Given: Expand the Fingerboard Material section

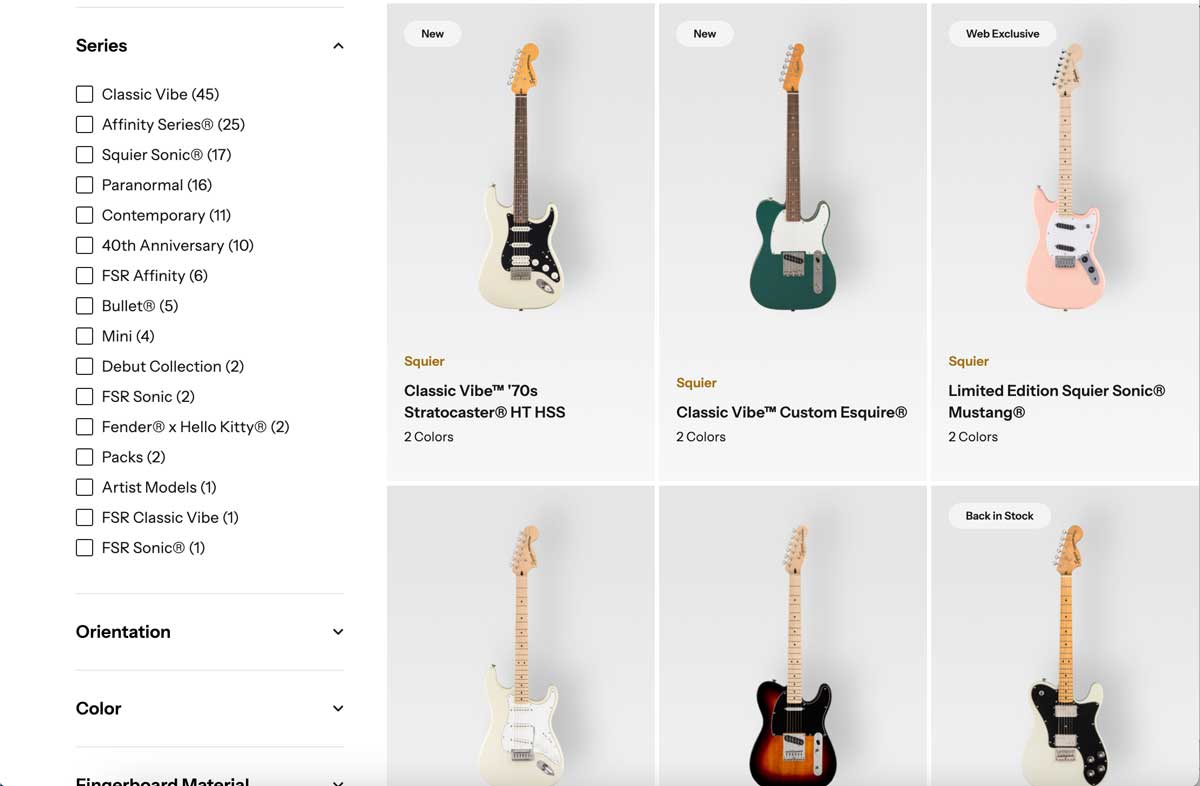Looking at the screenshot, I should 338,780.
